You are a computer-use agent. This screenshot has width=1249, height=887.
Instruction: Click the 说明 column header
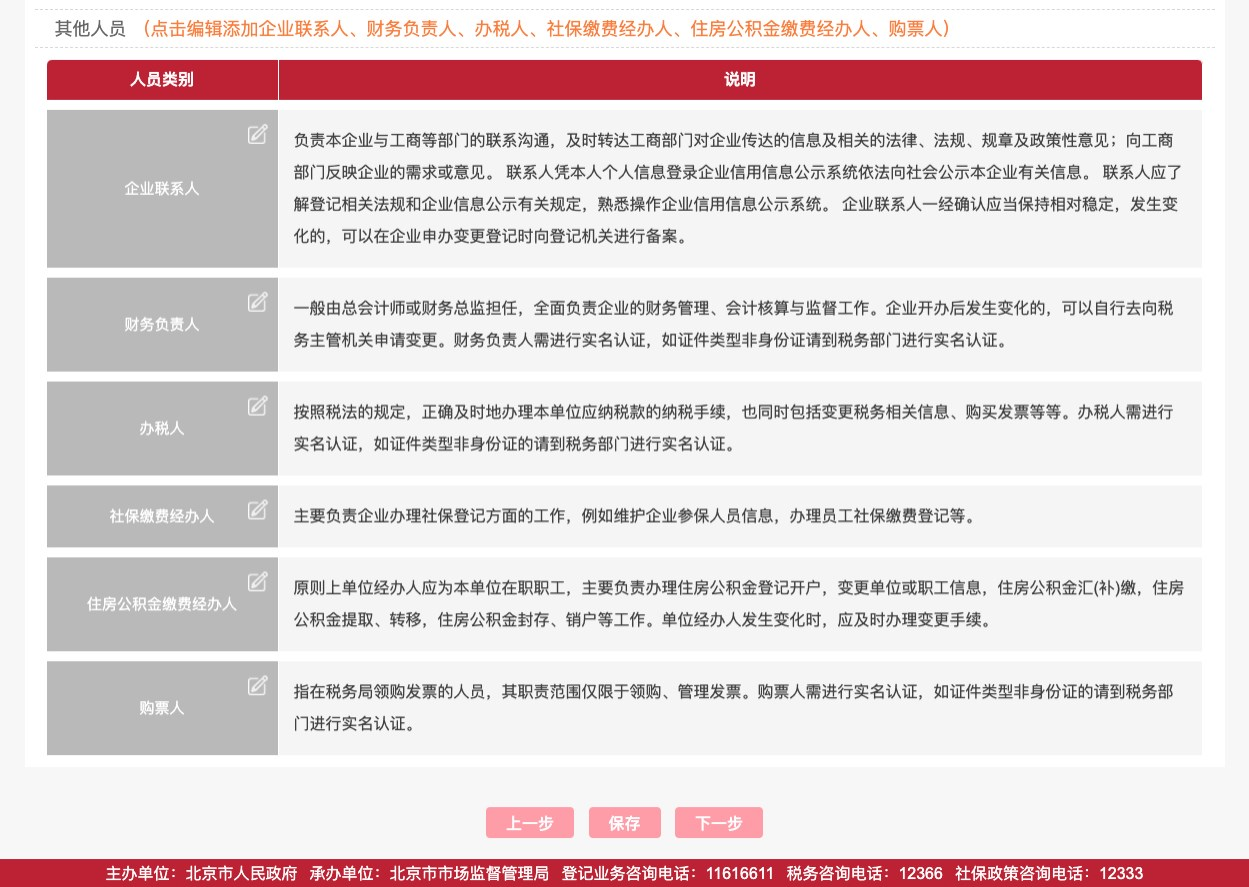coord(739,80)
